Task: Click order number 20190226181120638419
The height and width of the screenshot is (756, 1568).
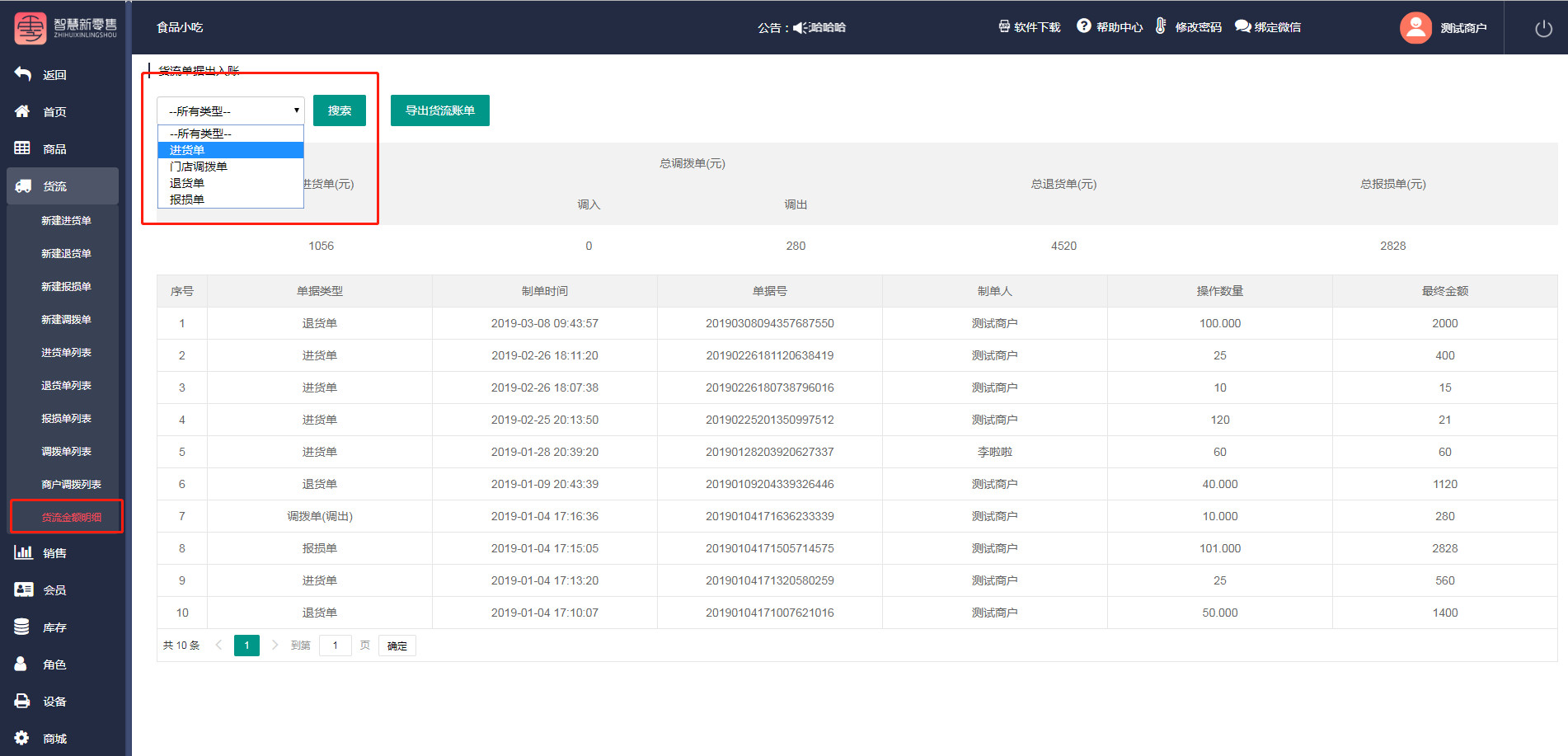Action: pyautogui.click(x=770, y=355)
